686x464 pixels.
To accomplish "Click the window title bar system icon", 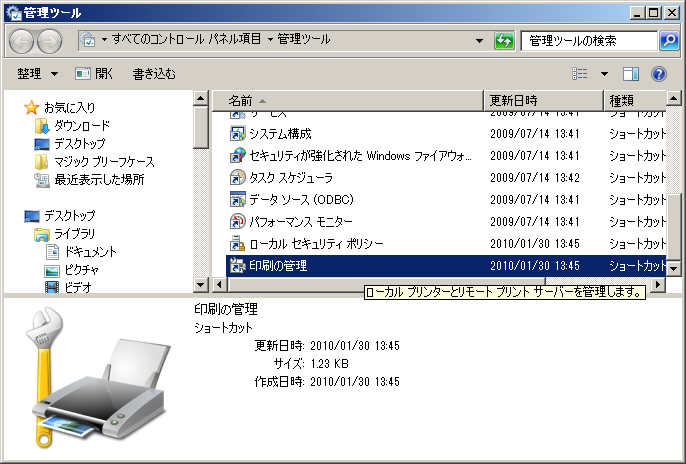I will [x=14, y=13].
